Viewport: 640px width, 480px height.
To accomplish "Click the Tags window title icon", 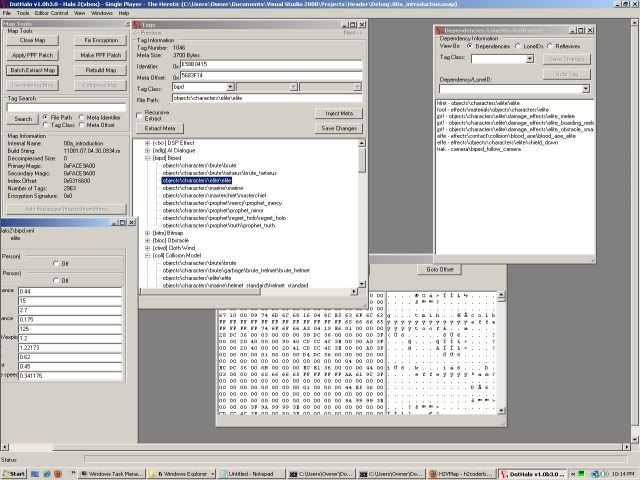I will [137, 25].
